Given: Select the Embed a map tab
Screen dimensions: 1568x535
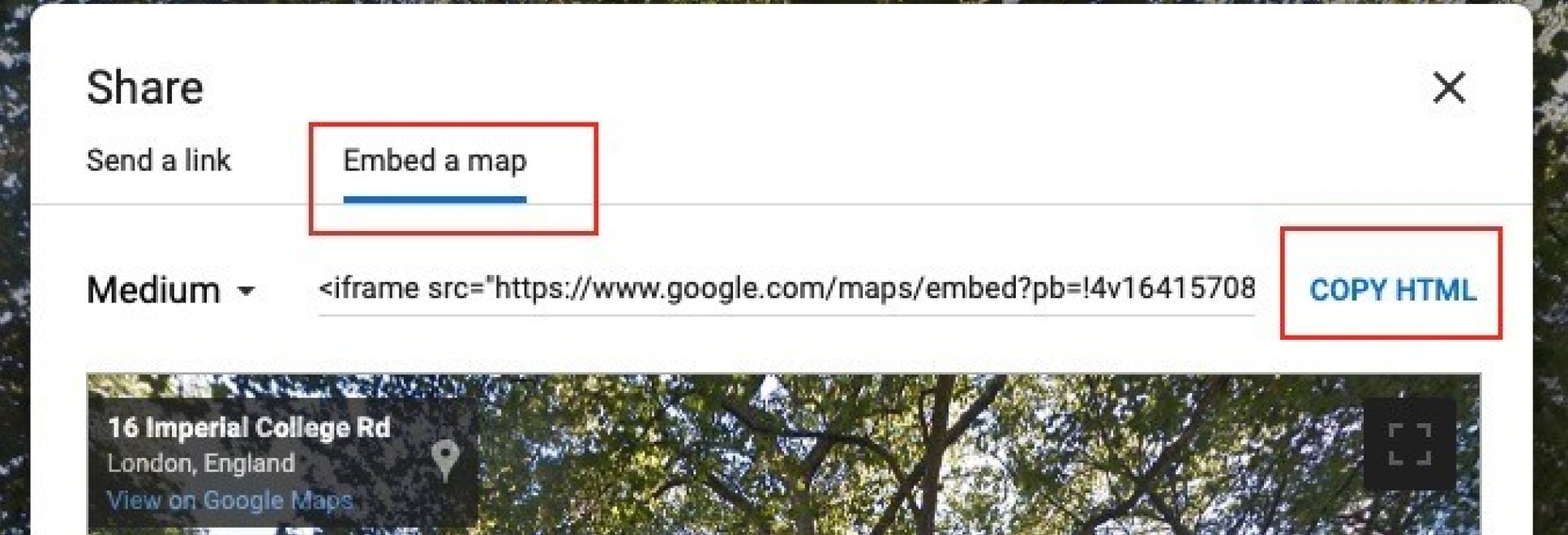Looking at the screenshot, I should (x=435, y=160).
